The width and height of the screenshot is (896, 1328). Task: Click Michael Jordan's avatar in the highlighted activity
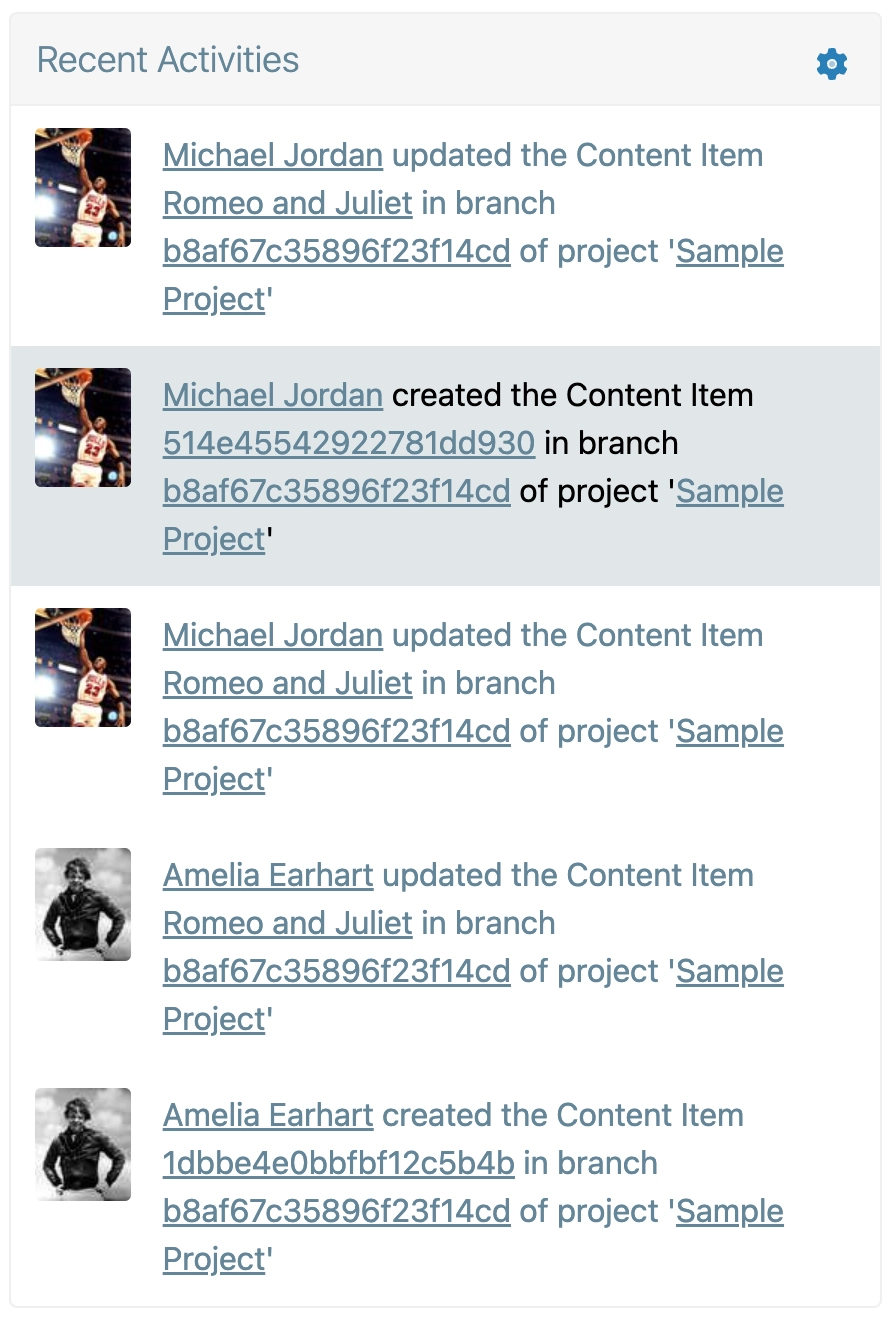tap(83, 427)
